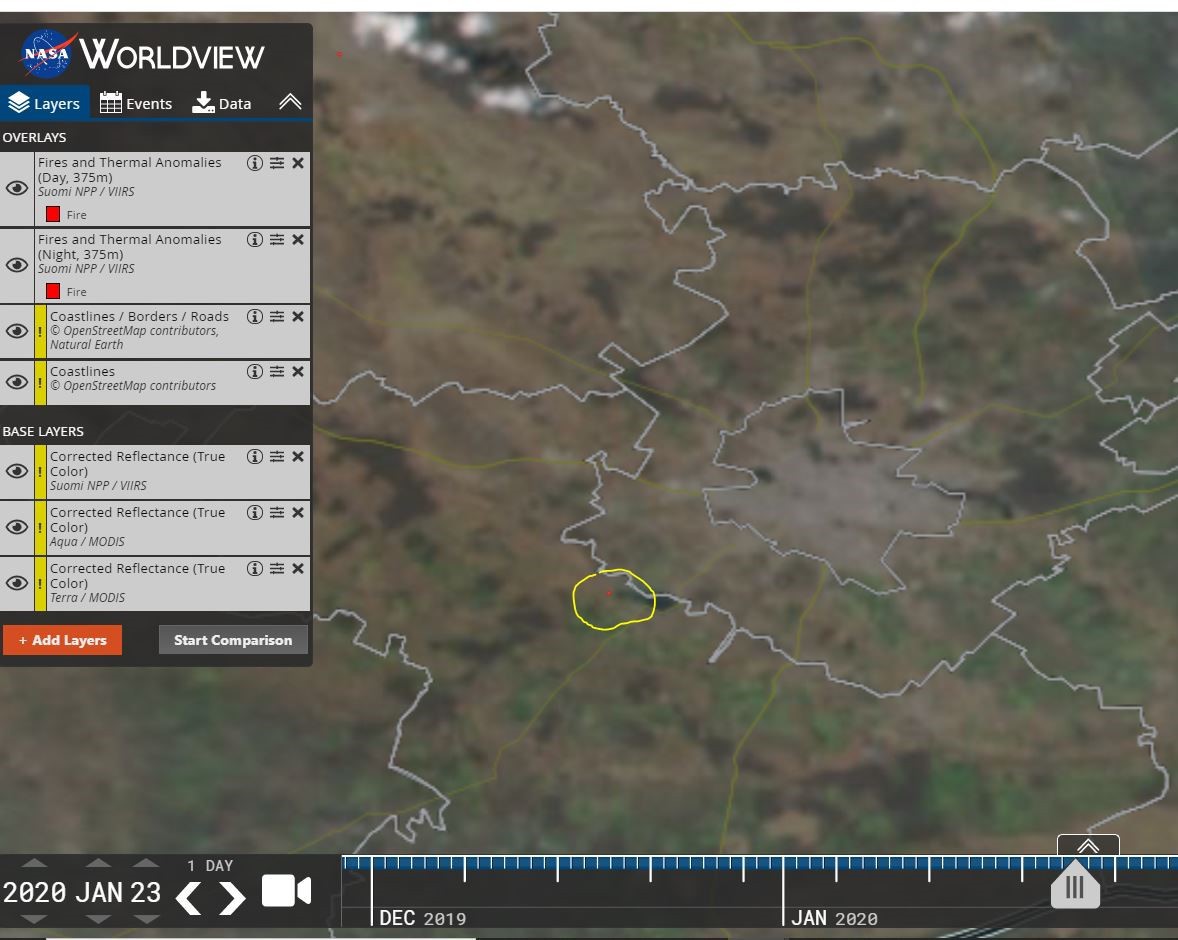Screen dimensions: 1178x940
Task: Switch to the Layers tab
Action: coord(45,103)
